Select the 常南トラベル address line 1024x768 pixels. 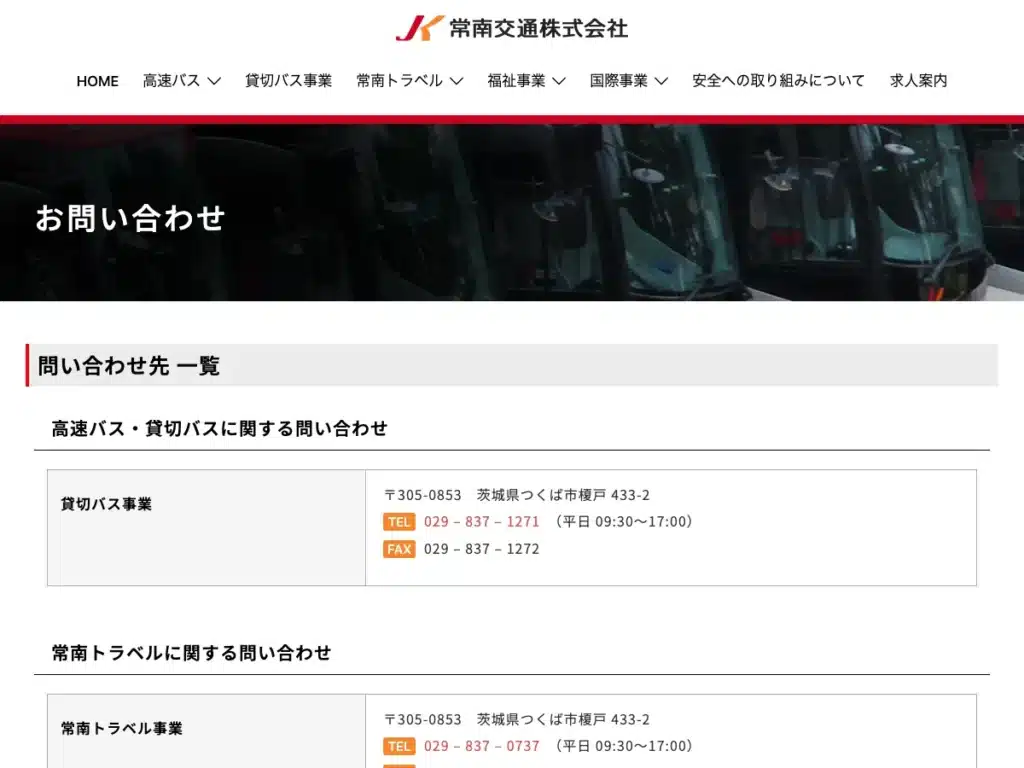point(517,719)
